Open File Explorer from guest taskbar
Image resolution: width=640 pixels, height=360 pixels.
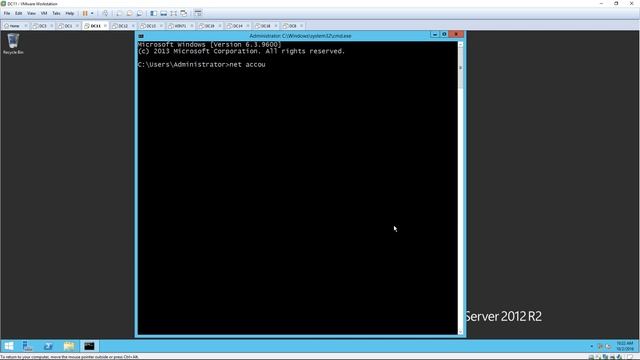[x=69, y=346]
